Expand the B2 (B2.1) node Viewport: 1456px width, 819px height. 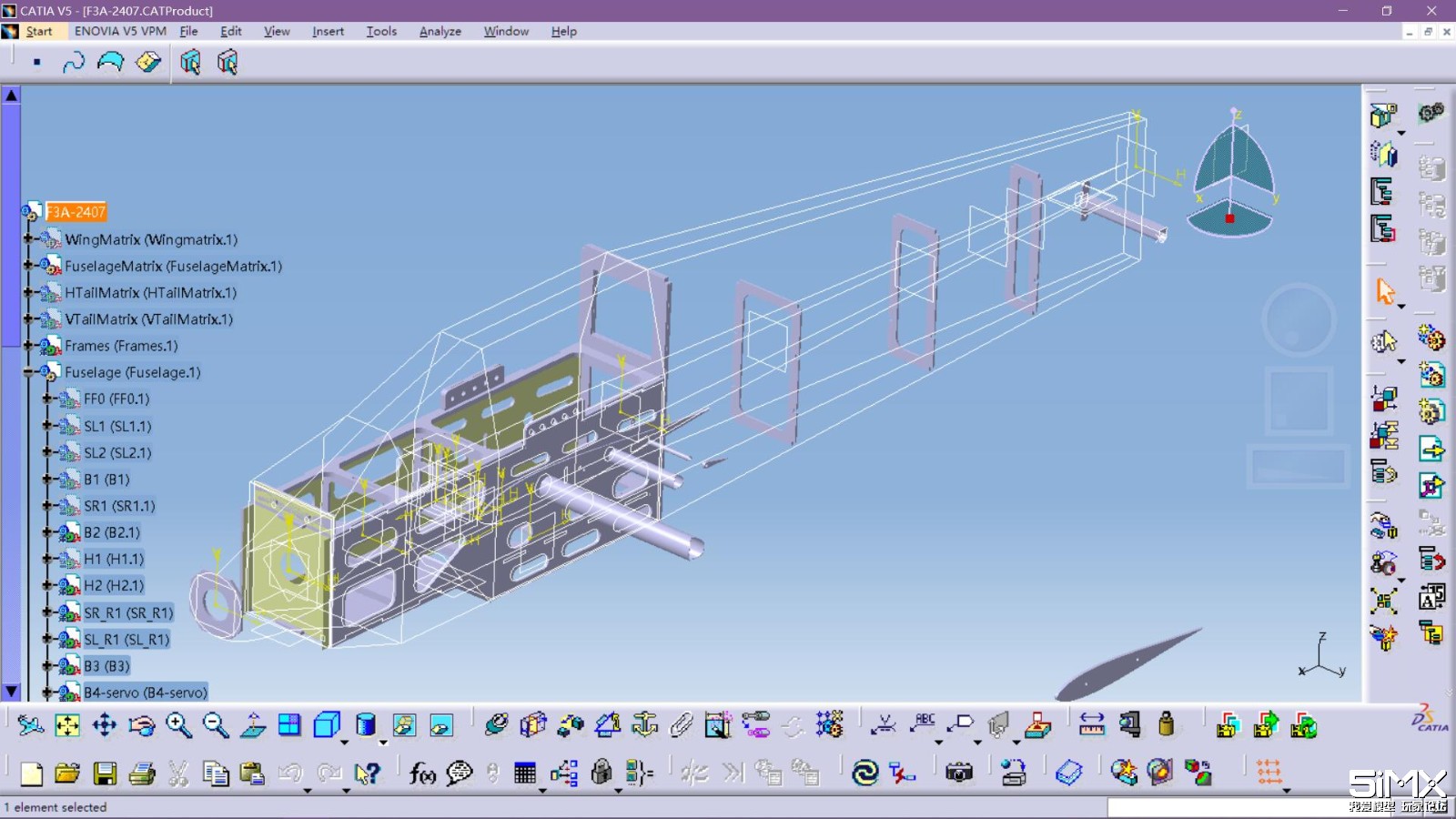point(47,532)
